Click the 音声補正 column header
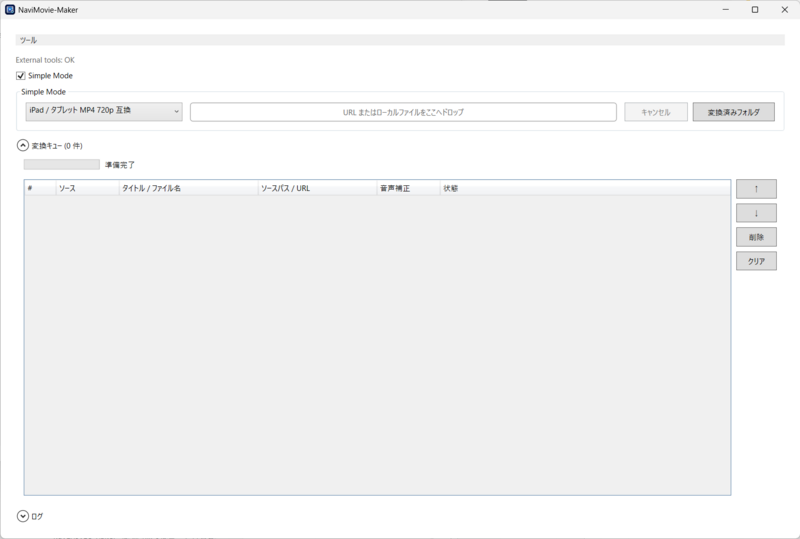The height and width of the screenshot is (539, 800). 408,188
